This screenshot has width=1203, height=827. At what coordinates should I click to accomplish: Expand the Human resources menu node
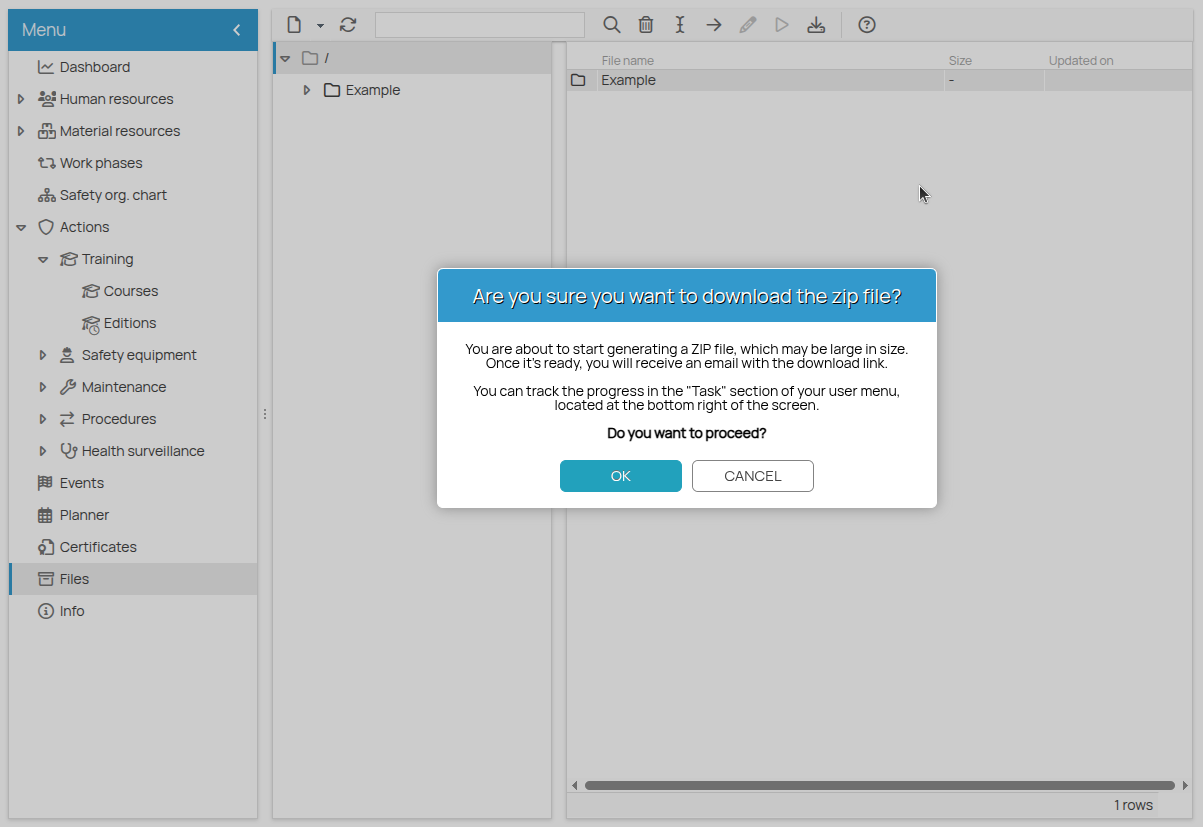(21, 99)
